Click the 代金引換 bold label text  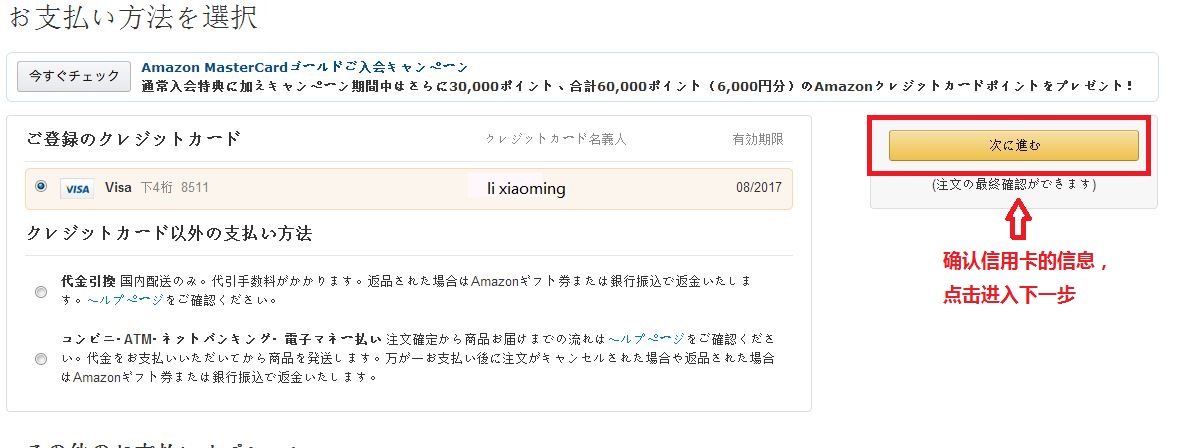pyautogui.click(x=89, y=281)
